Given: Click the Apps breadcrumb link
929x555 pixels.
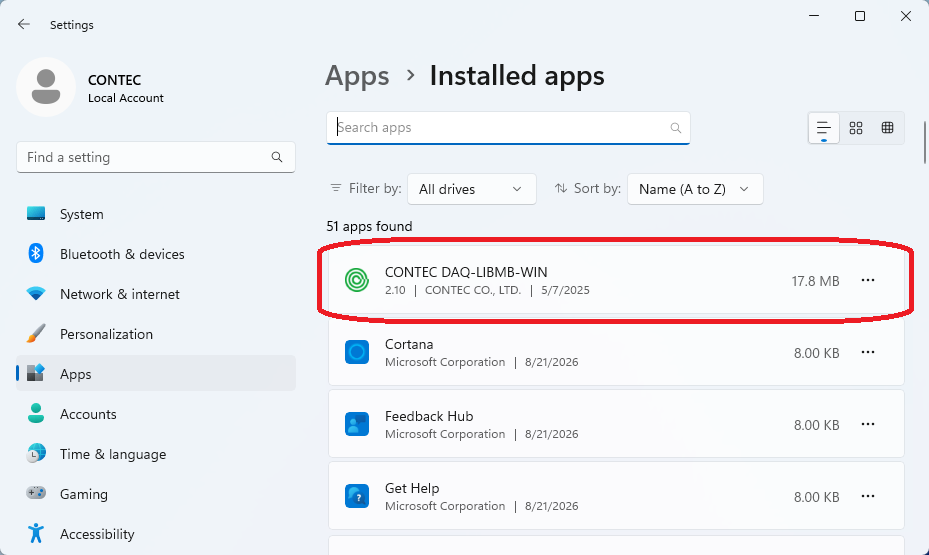Looking at the screenshot, I should click(x=357, y=76).
